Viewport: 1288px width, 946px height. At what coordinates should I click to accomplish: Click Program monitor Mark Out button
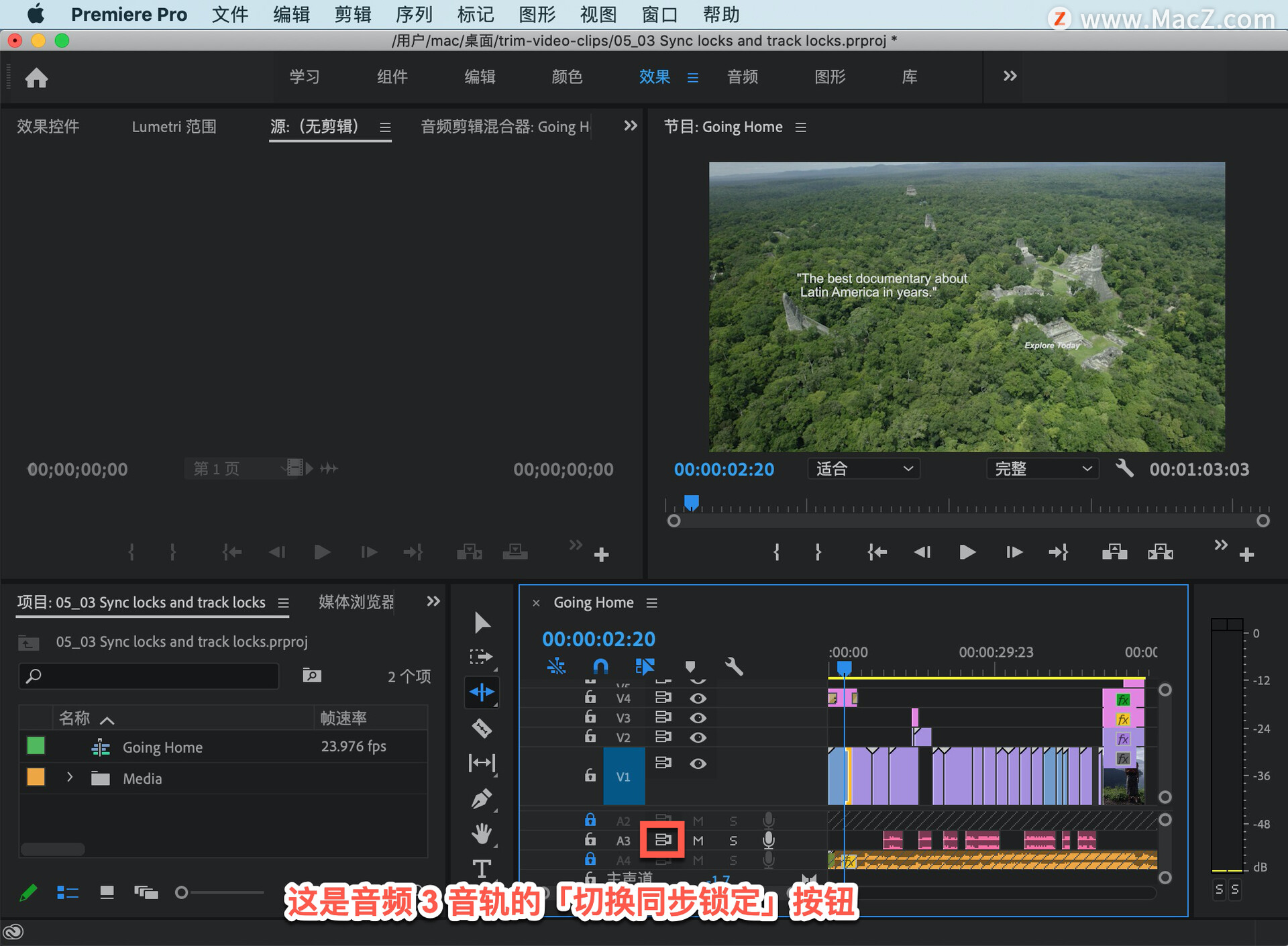point(818,552)
